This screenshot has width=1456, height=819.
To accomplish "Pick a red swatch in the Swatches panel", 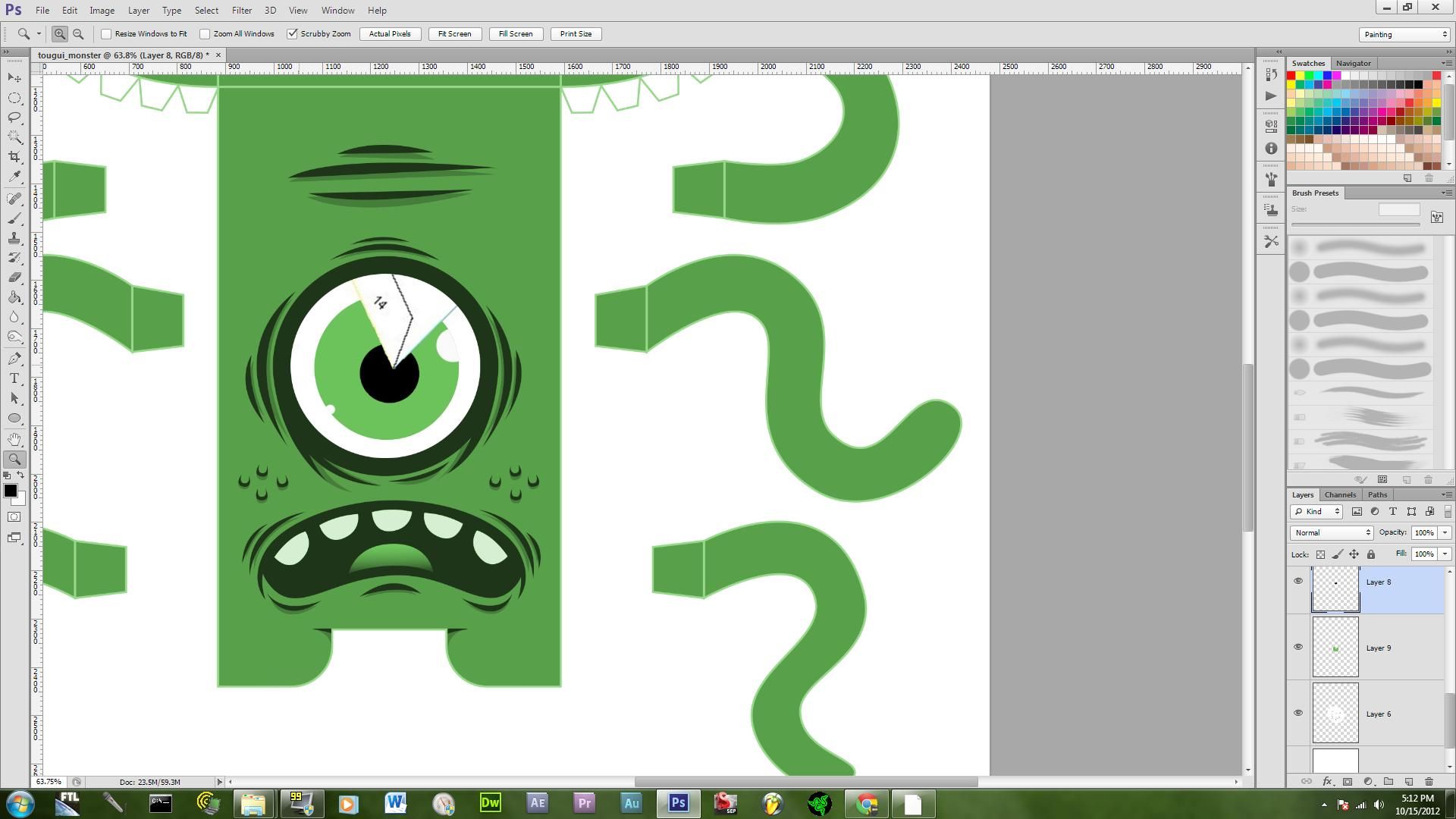I will 1293,75.
